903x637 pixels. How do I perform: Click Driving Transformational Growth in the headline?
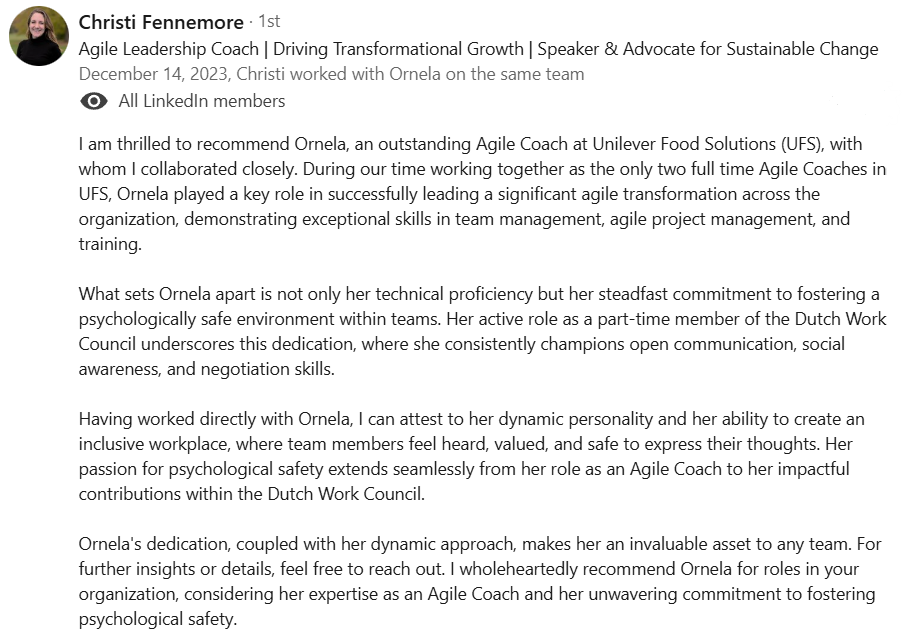coord(398,49)
